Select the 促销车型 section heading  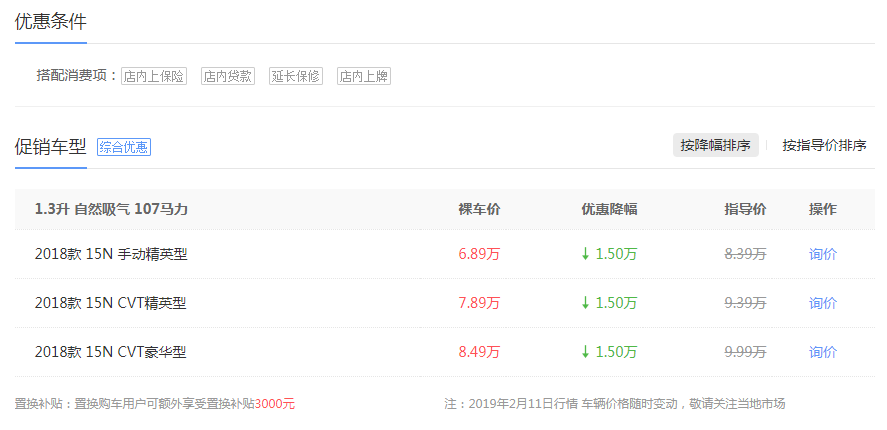(x=50, y=147)
